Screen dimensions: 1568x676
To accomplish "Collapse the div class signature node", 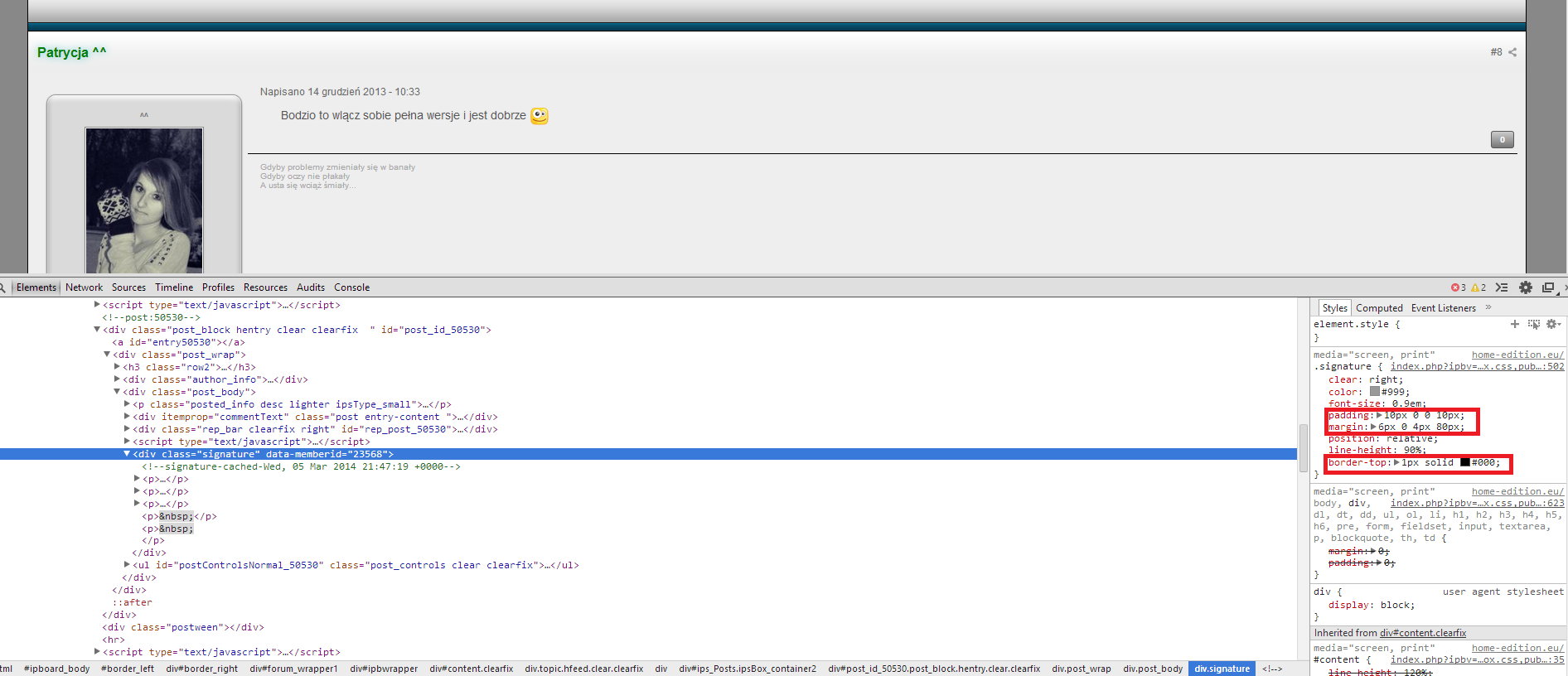I will (x=127, y=454).
